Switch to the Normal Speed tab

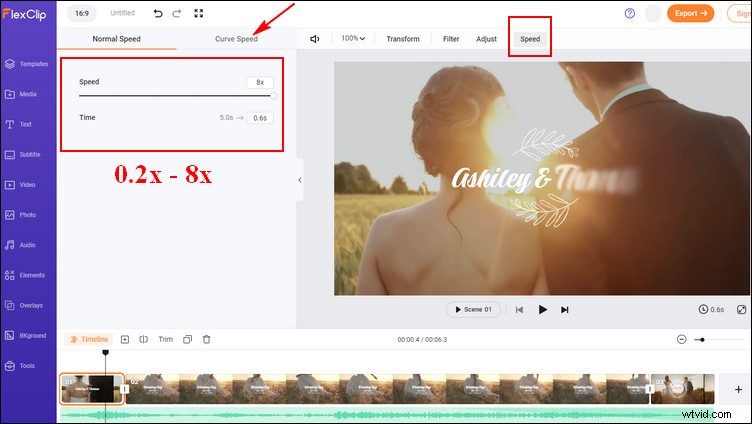pos(117,39)
